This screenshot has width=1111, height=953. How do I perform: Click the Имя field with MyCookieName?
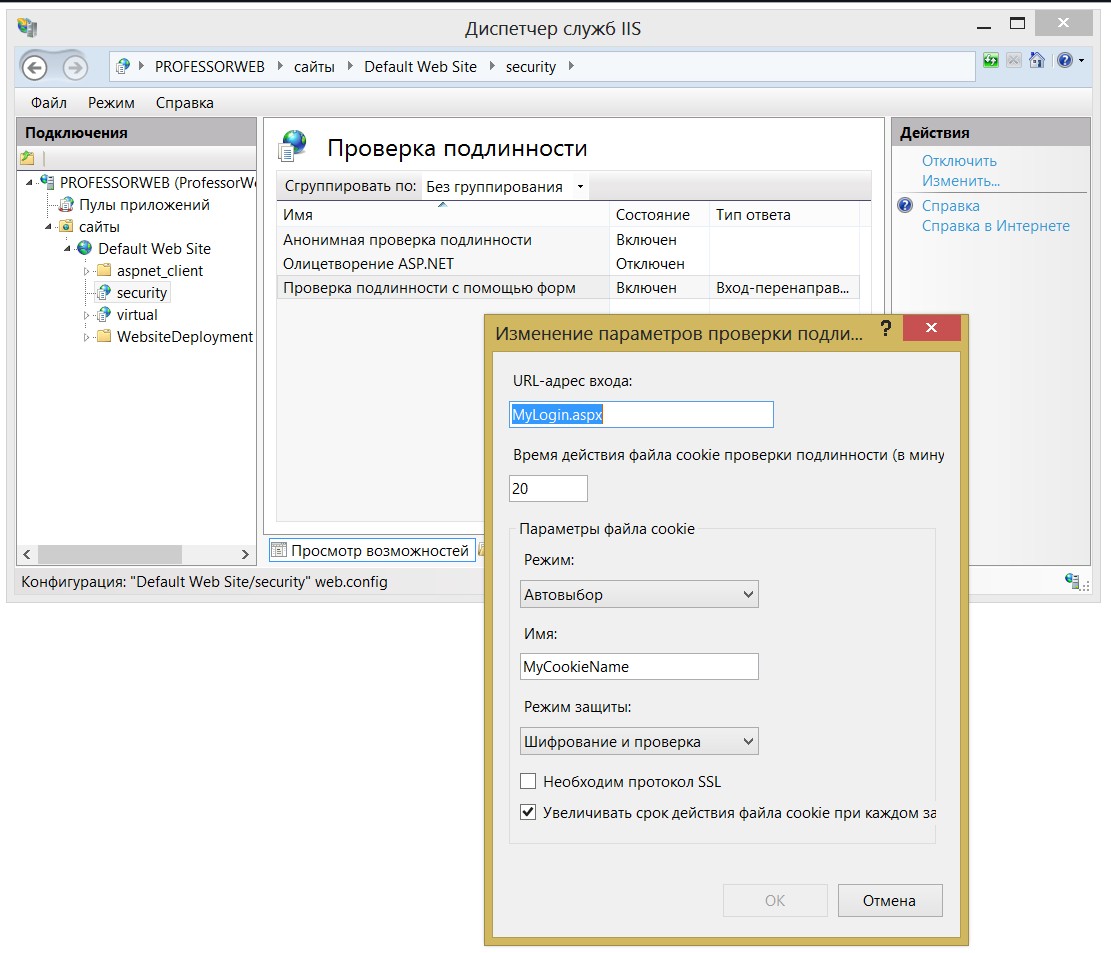(x=639, y=666)
